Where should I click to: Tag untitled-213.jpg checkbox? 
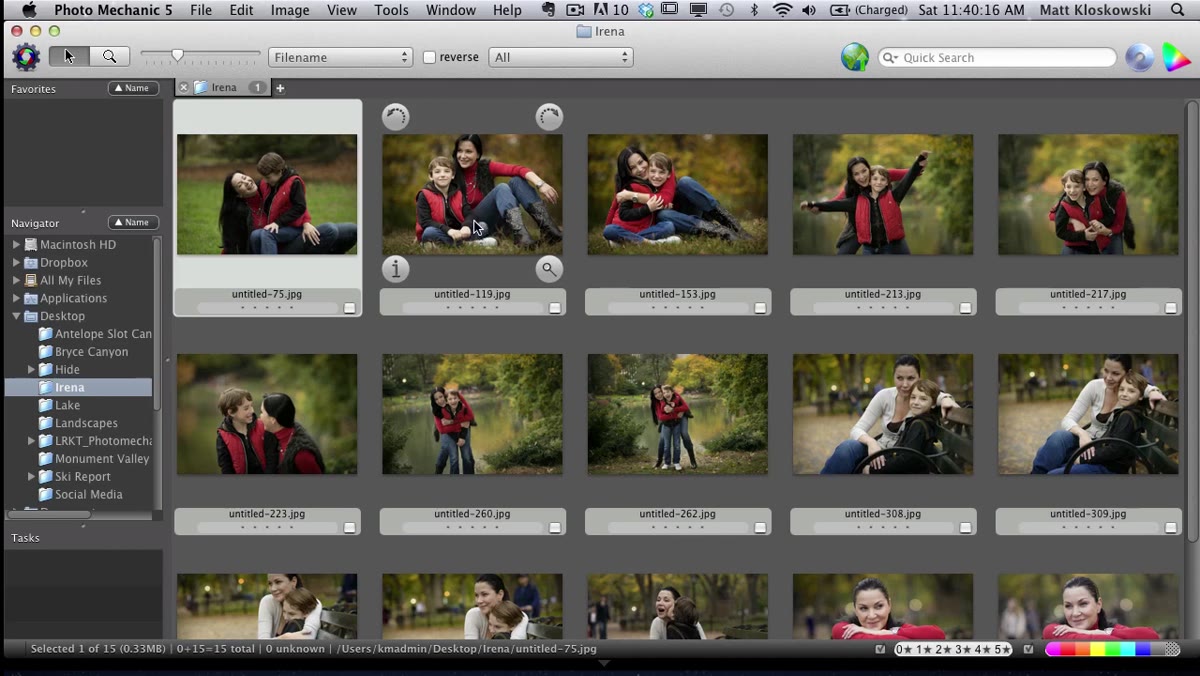[x=966, y=308]
